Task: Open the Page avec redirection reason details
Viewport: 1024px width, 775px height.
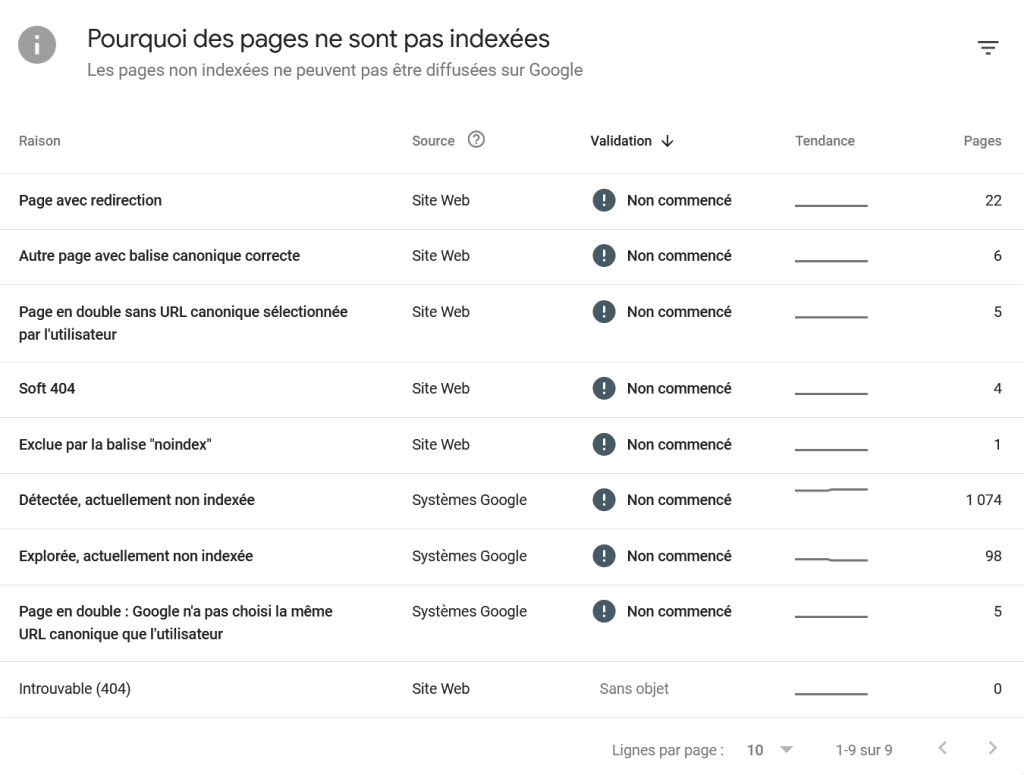Action: [89, 200]
